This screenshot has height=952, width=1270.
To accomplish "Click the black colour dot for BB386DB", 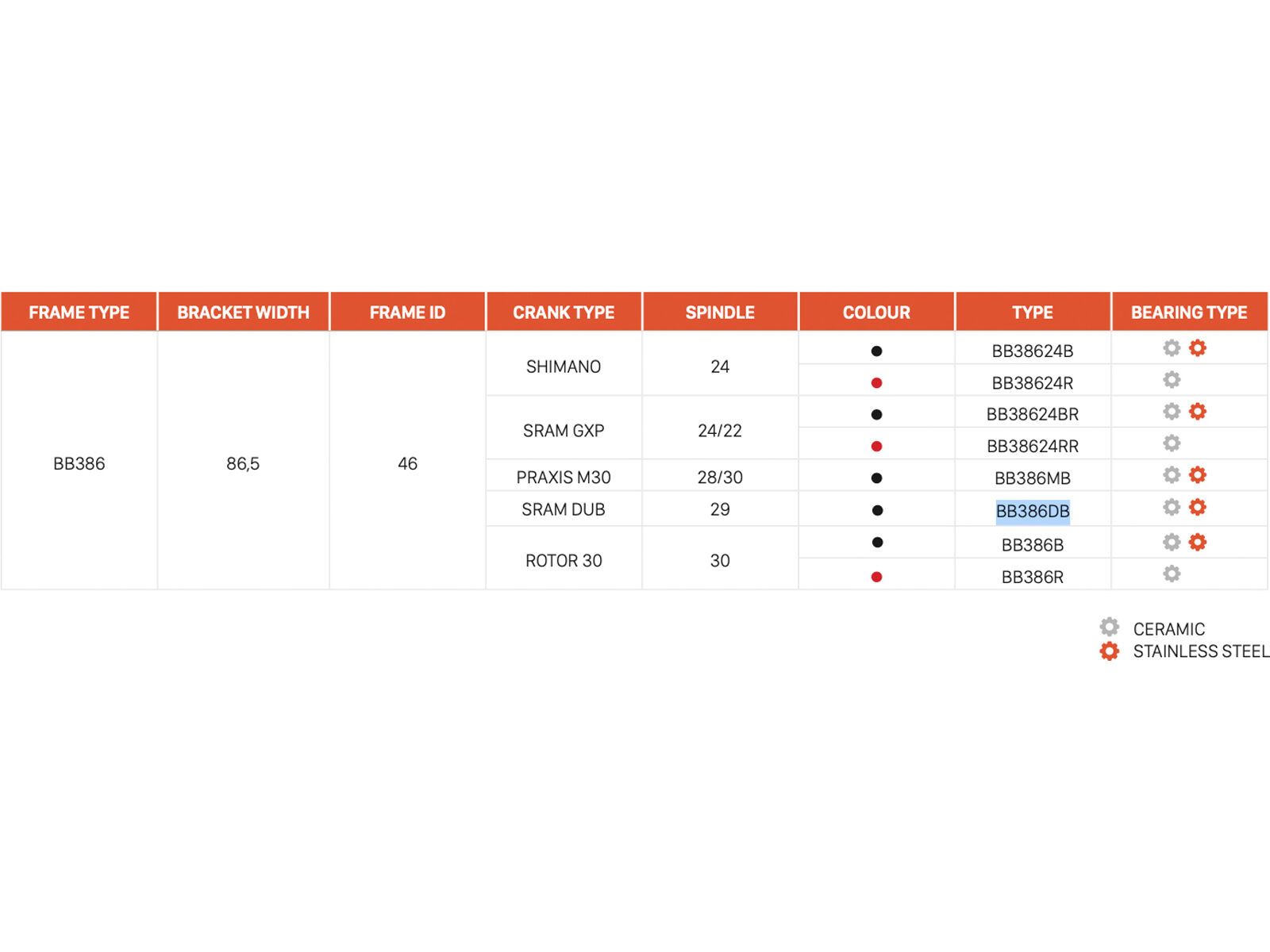I will click(876, 510).
